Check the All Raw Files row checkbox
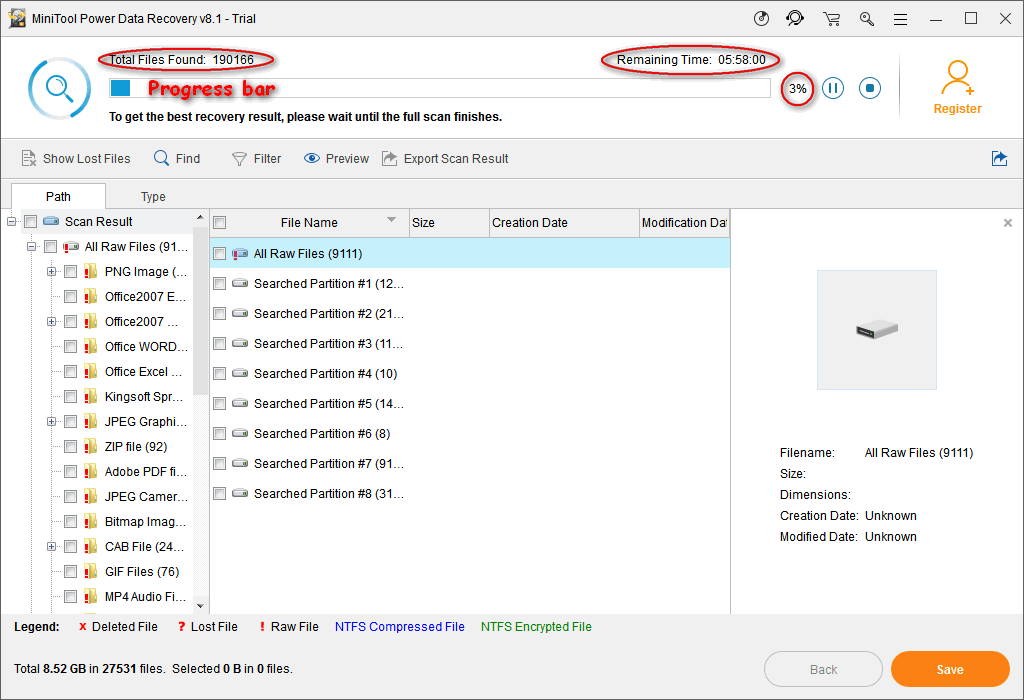Viewport: 1024px width, 700px height. (x=220, y=254)
